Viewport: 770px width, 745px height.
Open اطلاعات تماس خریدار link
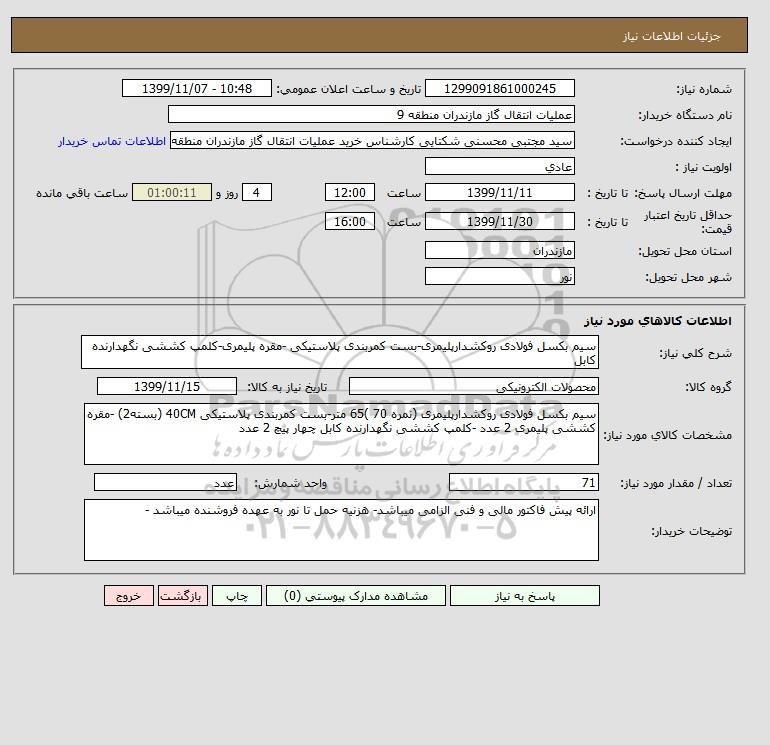[112, 141]
